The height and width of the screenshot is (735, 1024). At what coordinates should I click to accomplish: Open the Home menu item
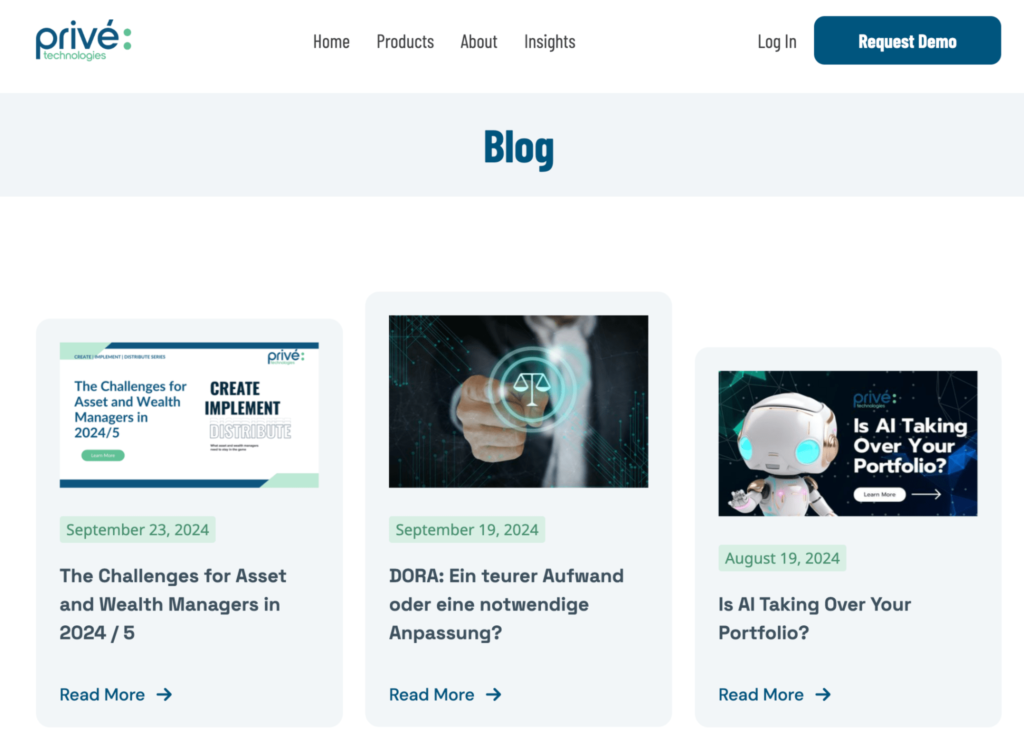pos(331,41)
